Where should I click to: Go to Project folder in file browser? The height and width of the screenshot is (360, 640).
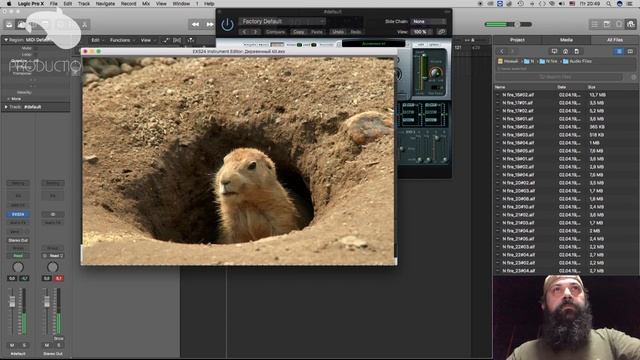pos(576,51)
